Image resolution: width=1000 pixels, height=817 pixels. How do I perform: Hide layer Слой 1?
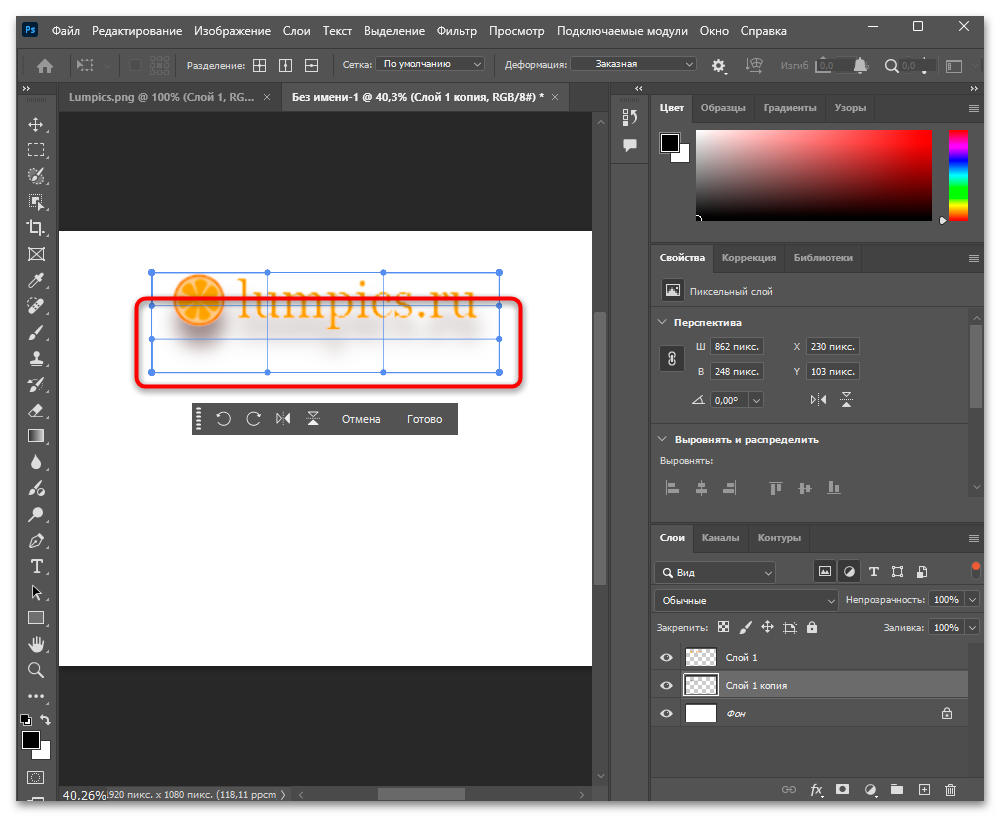click(666, 658)
